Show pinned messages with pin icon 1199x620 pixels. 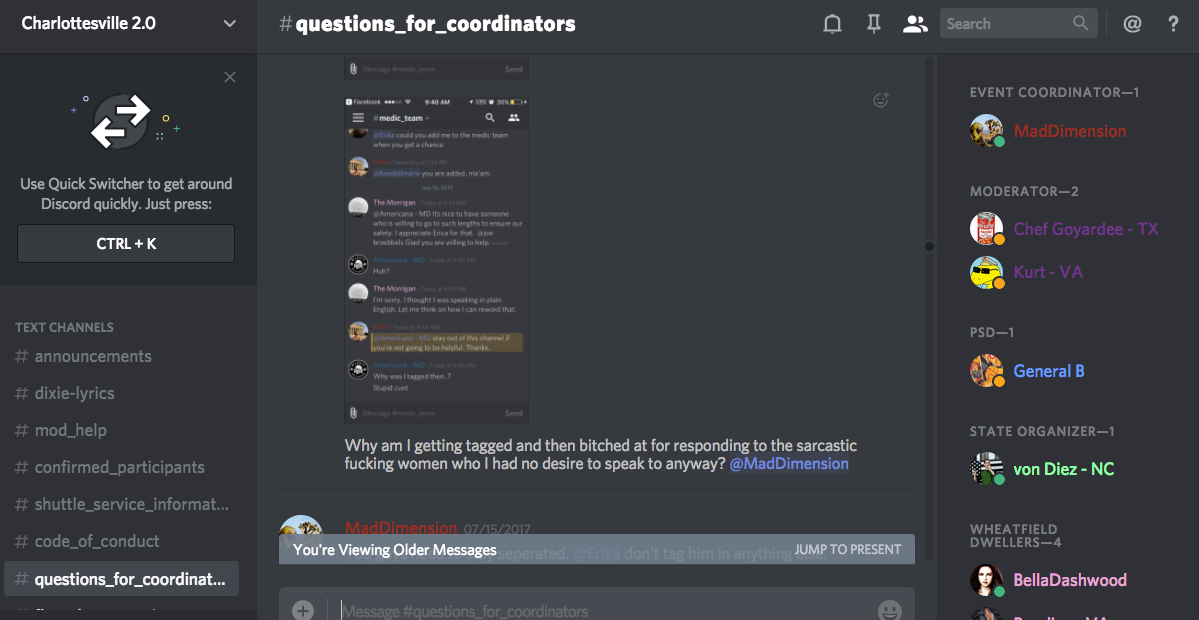pos(873,24)
